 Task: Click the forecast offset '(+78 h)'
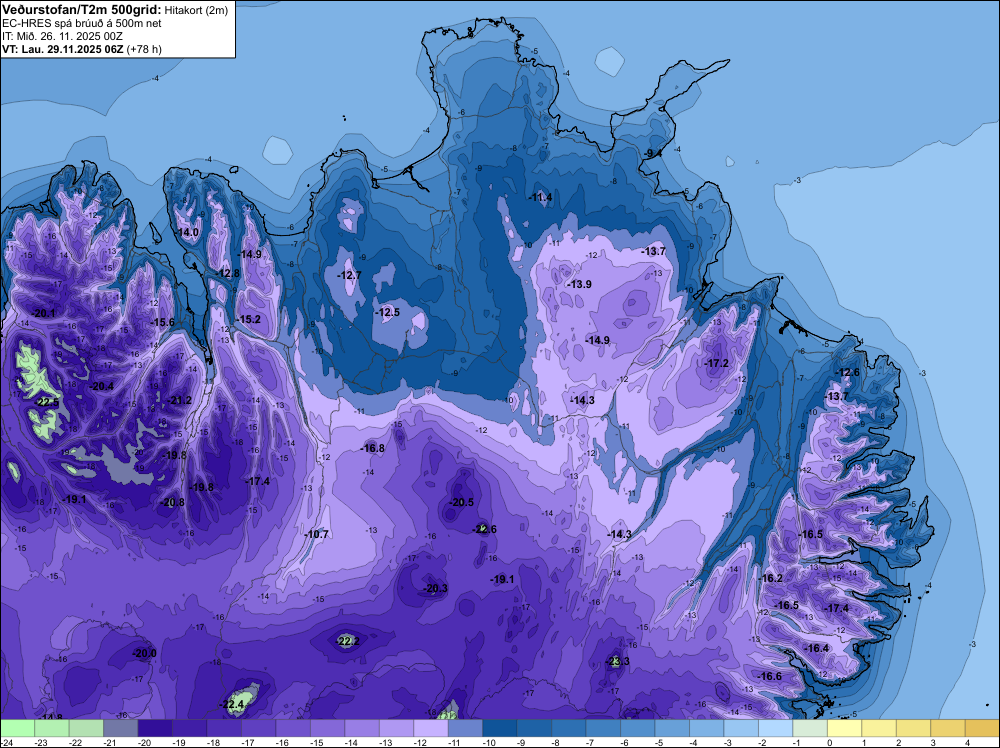(x=144, y=49)
